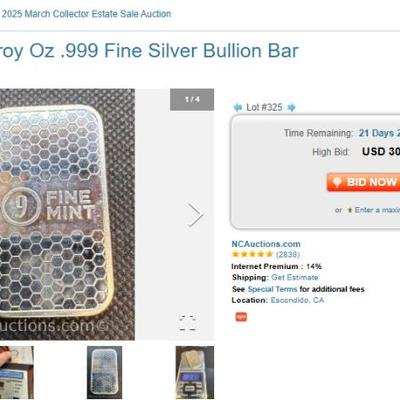Click the 2838 reviews count
The height and width of the screenshot is (400, 400).
pyautogui.click(x=288, y=255)
